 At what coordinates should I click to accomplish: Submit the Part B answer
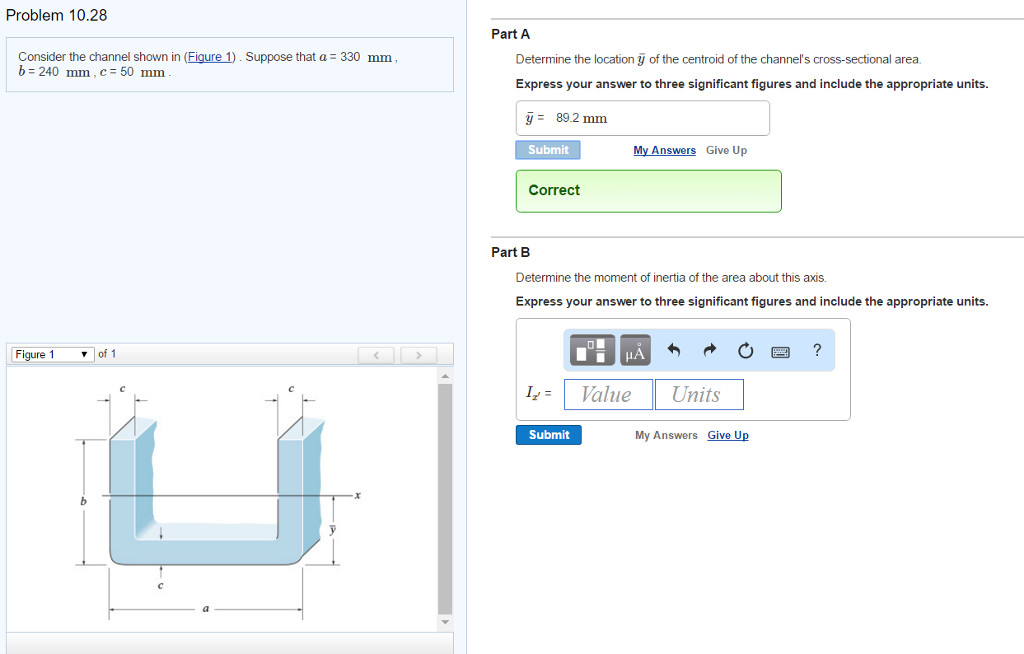point(549,434)
